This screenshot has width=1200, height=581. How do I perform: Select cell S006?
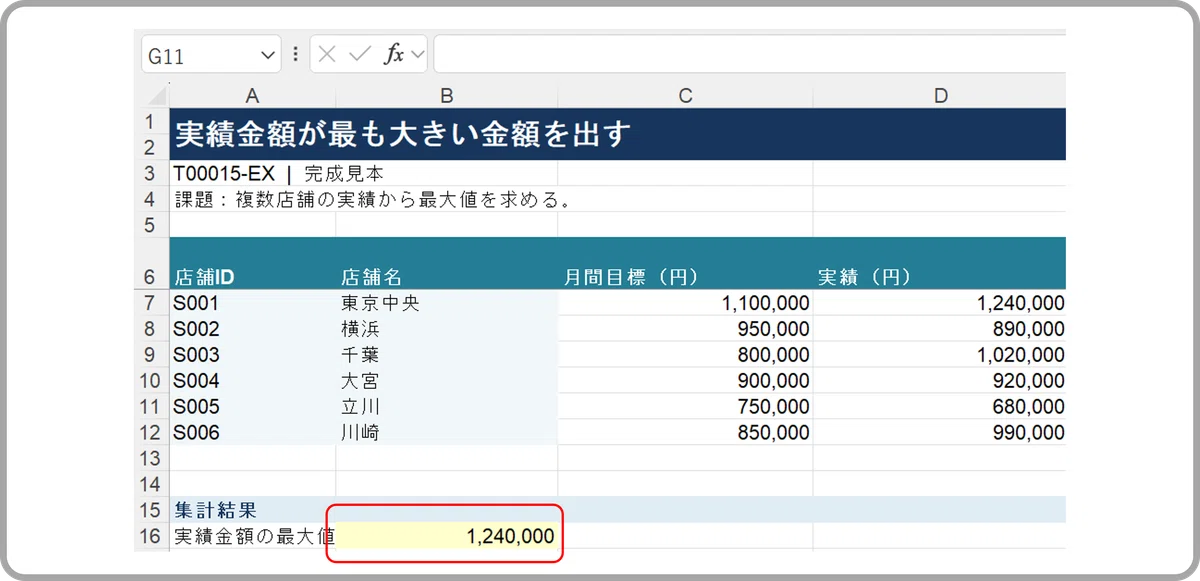252,433
